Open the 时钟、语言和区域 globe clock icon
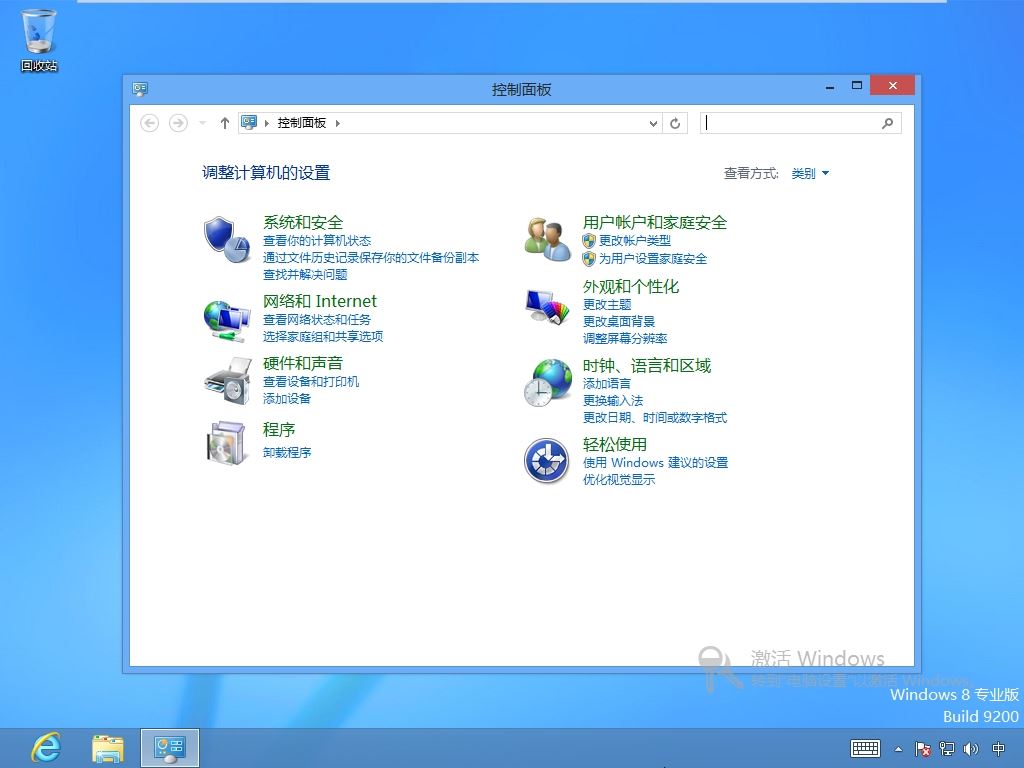1024x768 pixels. coord(547,383)
